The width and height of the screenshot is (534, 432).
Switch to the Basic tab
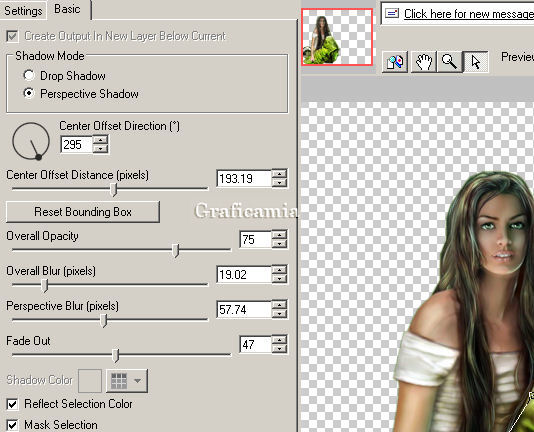tap(67, 9)
